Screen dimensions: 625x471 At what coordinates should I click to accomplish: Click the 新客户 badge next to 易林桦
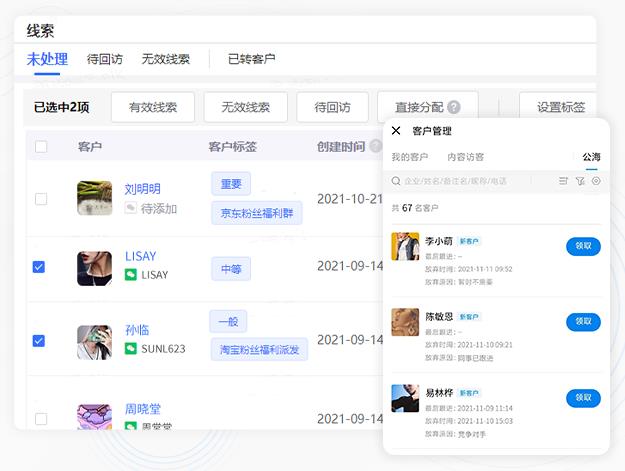[469, 393]
